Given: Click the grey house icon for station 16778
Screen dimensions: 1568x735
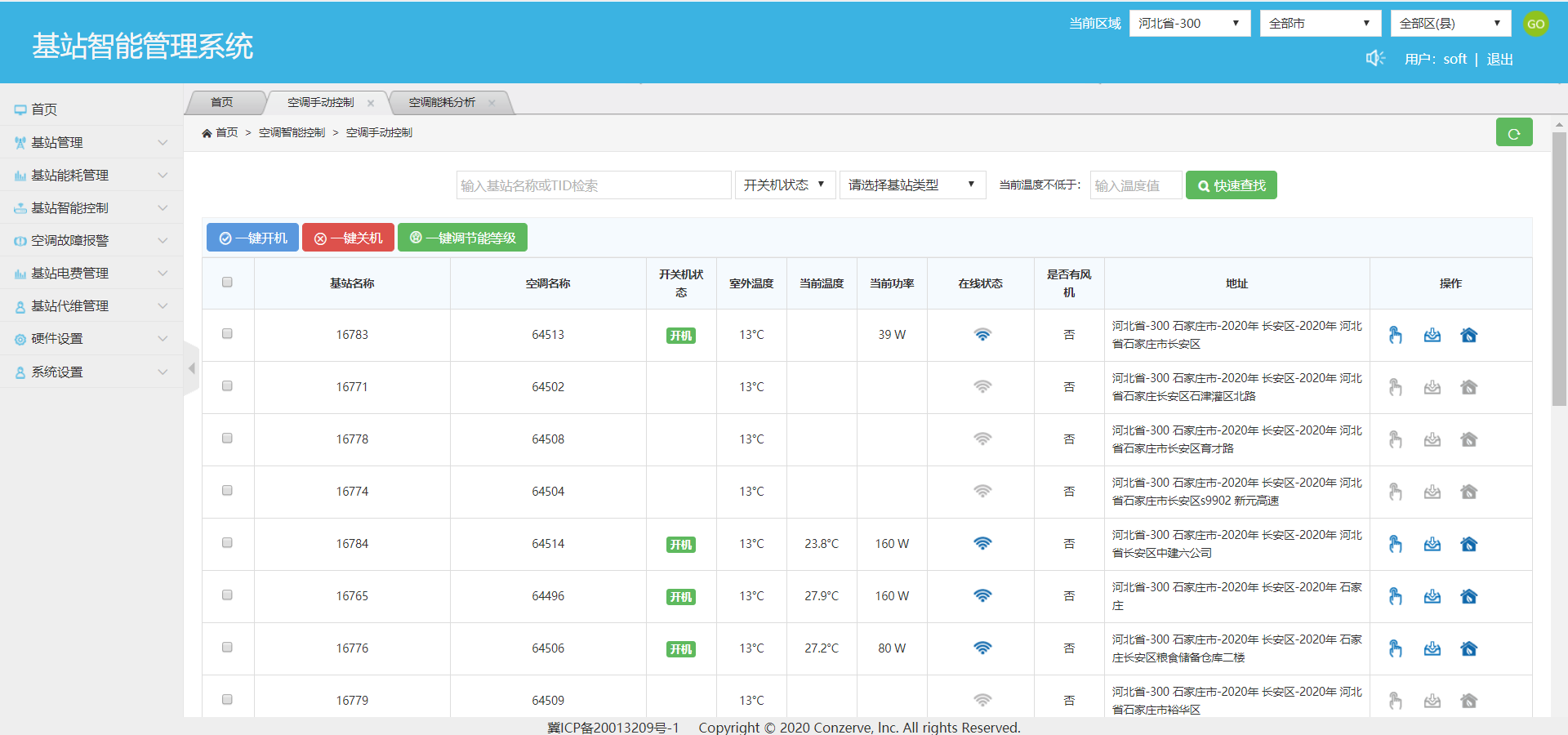Looking at the screenshot, I should point(1468,439).
